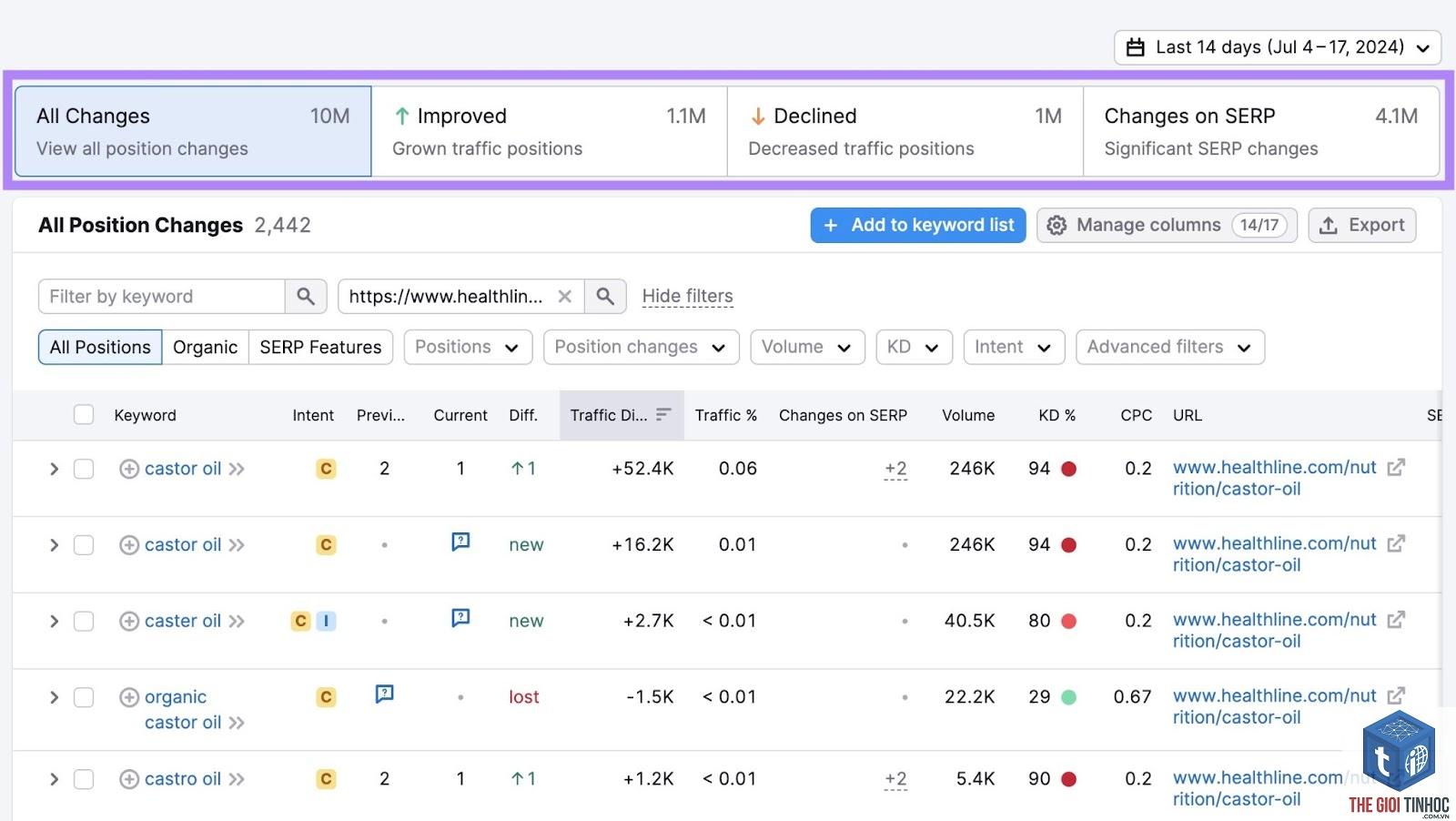Open external link icon for organic castor oil URL
Screen dimensions: 1456x821
pos(1396,695)
